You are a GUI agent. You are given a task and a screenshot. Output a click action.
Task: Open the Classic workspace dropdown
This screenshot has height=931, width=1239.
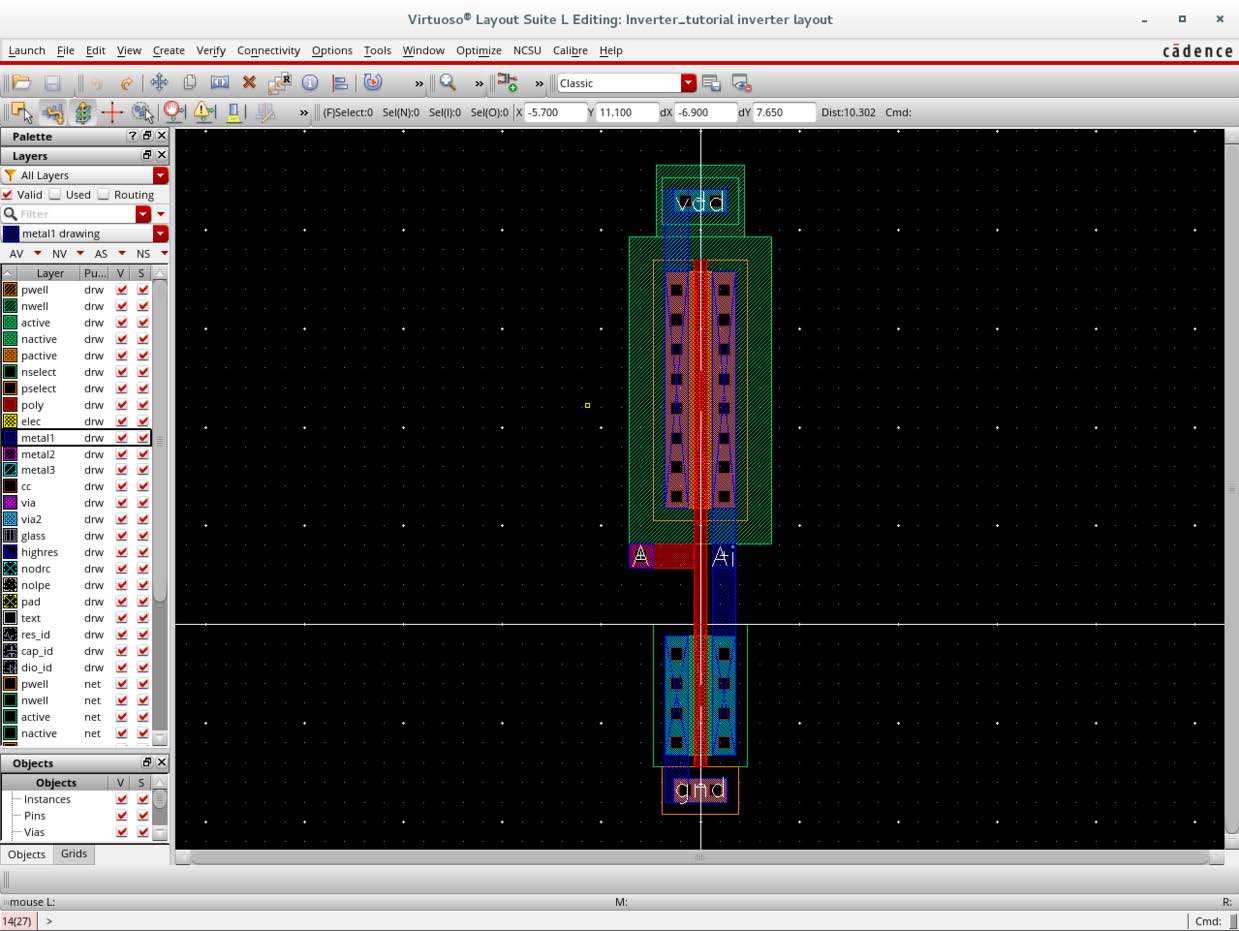coord(688,83)
